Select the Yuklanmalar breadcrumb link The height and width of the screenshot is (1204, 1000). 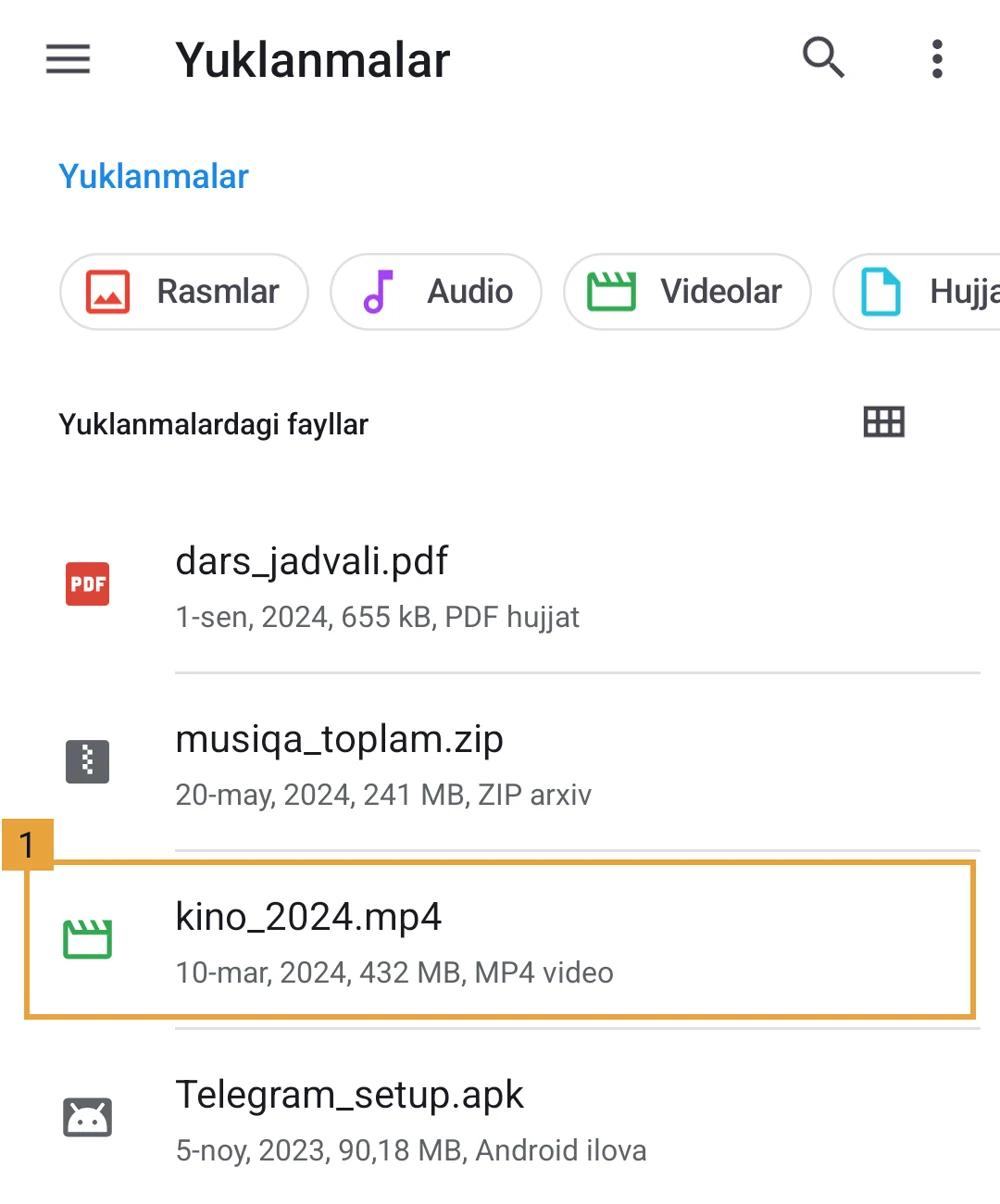154,177
